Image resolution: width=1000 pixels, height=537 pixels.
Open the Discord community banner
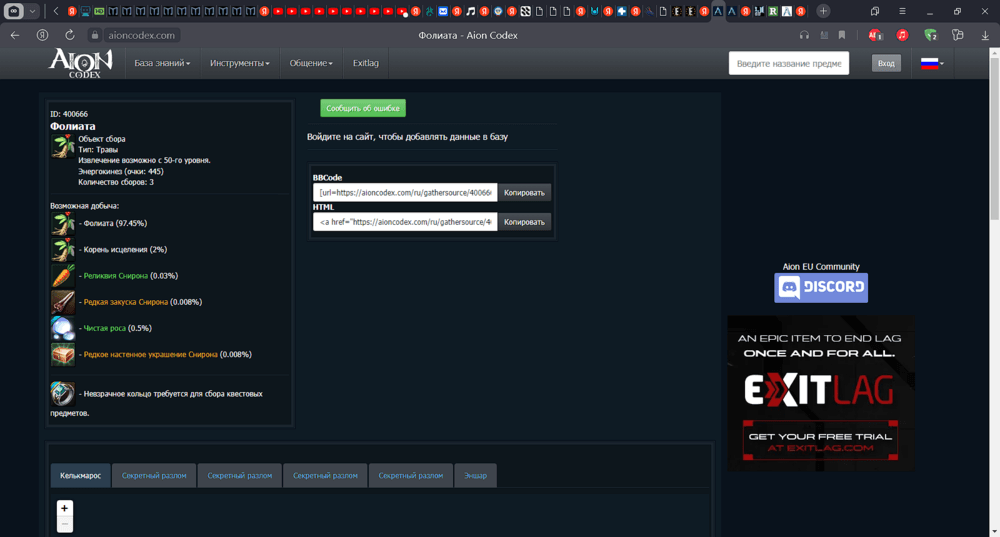(x=821, y=288)
